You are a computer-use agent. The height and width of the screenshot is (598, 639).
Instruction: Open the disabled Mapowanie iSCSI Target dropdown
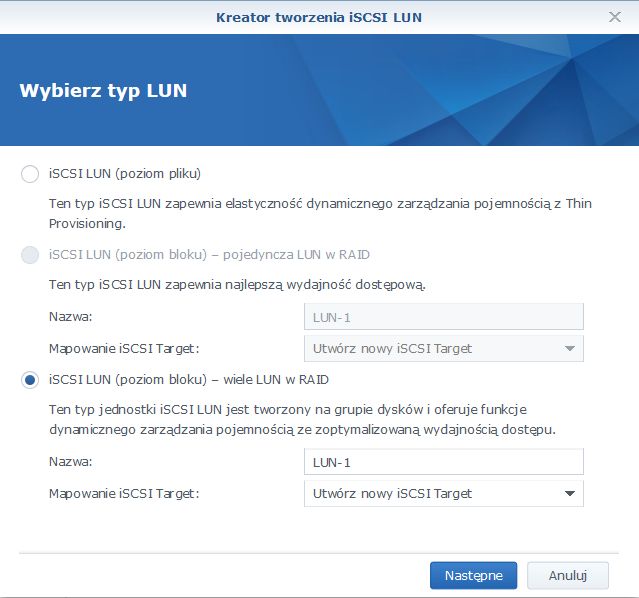tap(444, 349)
